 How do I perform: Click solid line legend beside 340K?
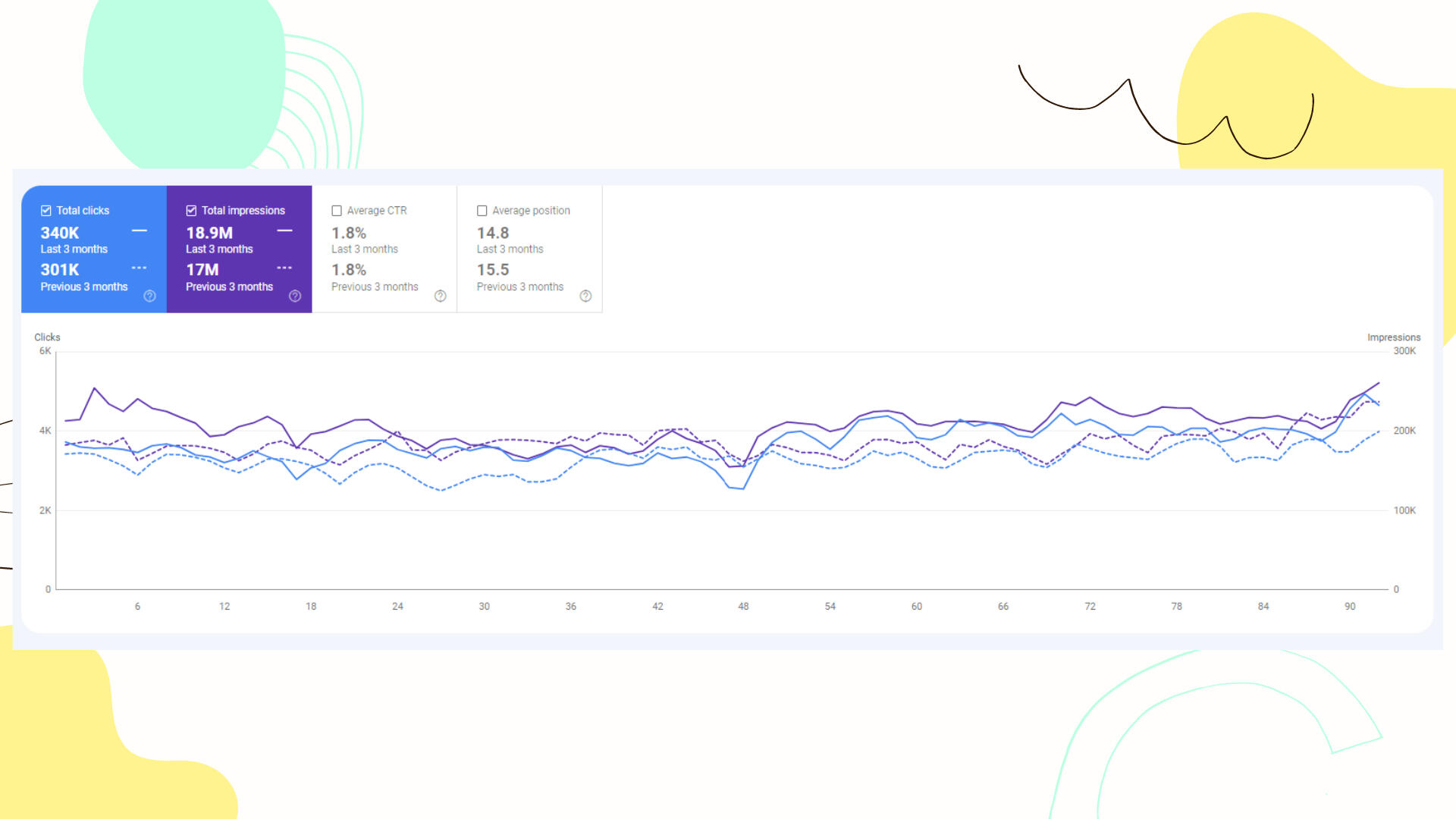point(140,231)
